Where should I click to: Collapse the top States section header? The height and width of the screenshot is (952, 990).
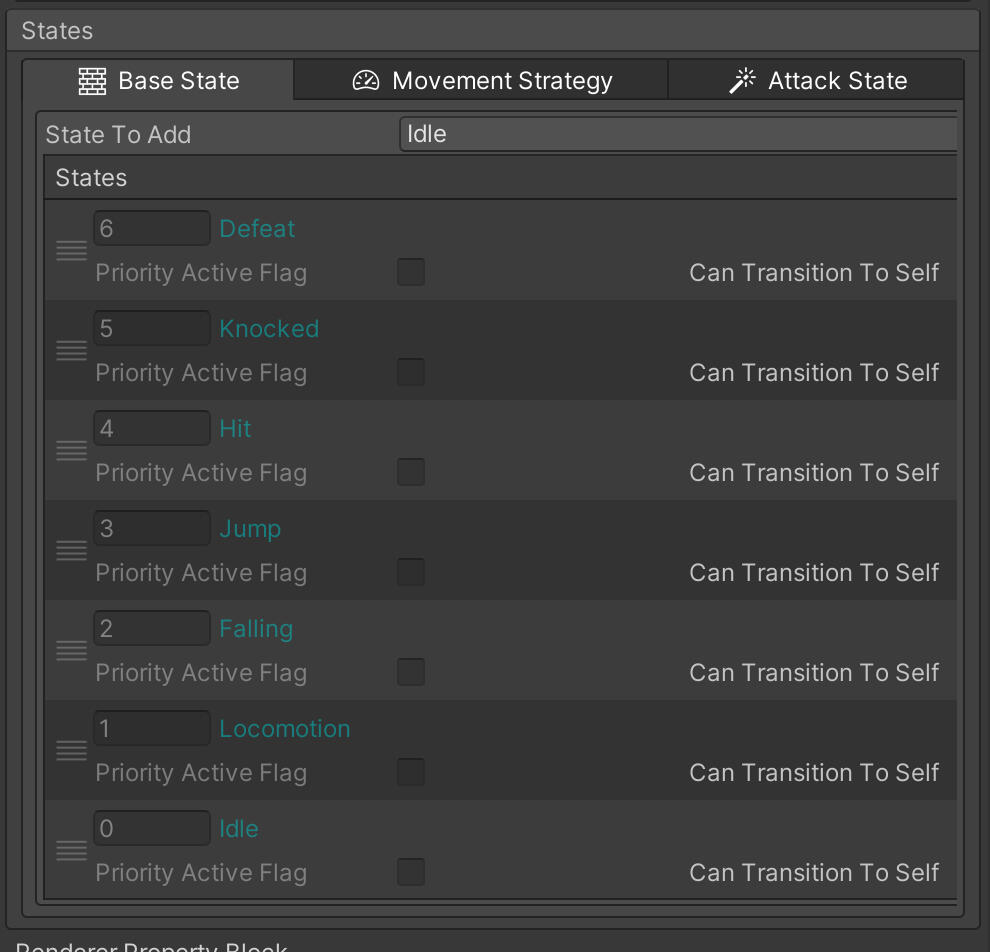click(57, 31)
